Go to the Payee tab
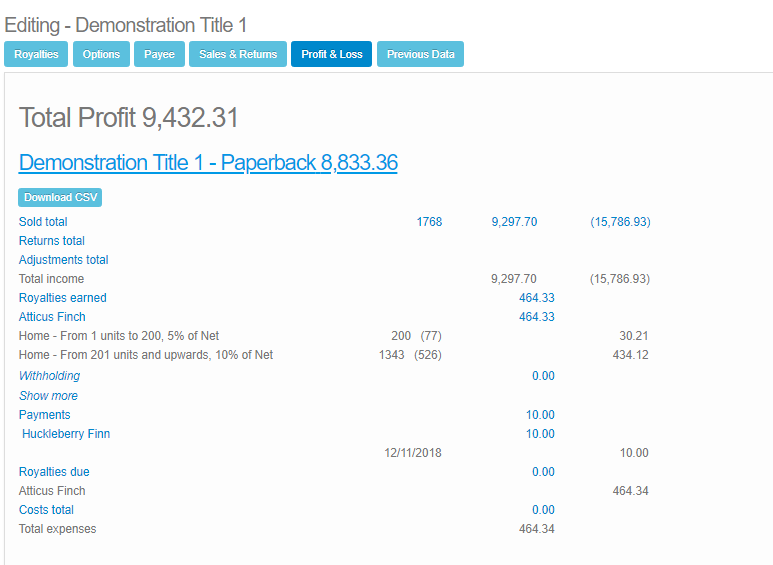Image resolution: width=773 pixels, height=565 pixels. (159, 54)
